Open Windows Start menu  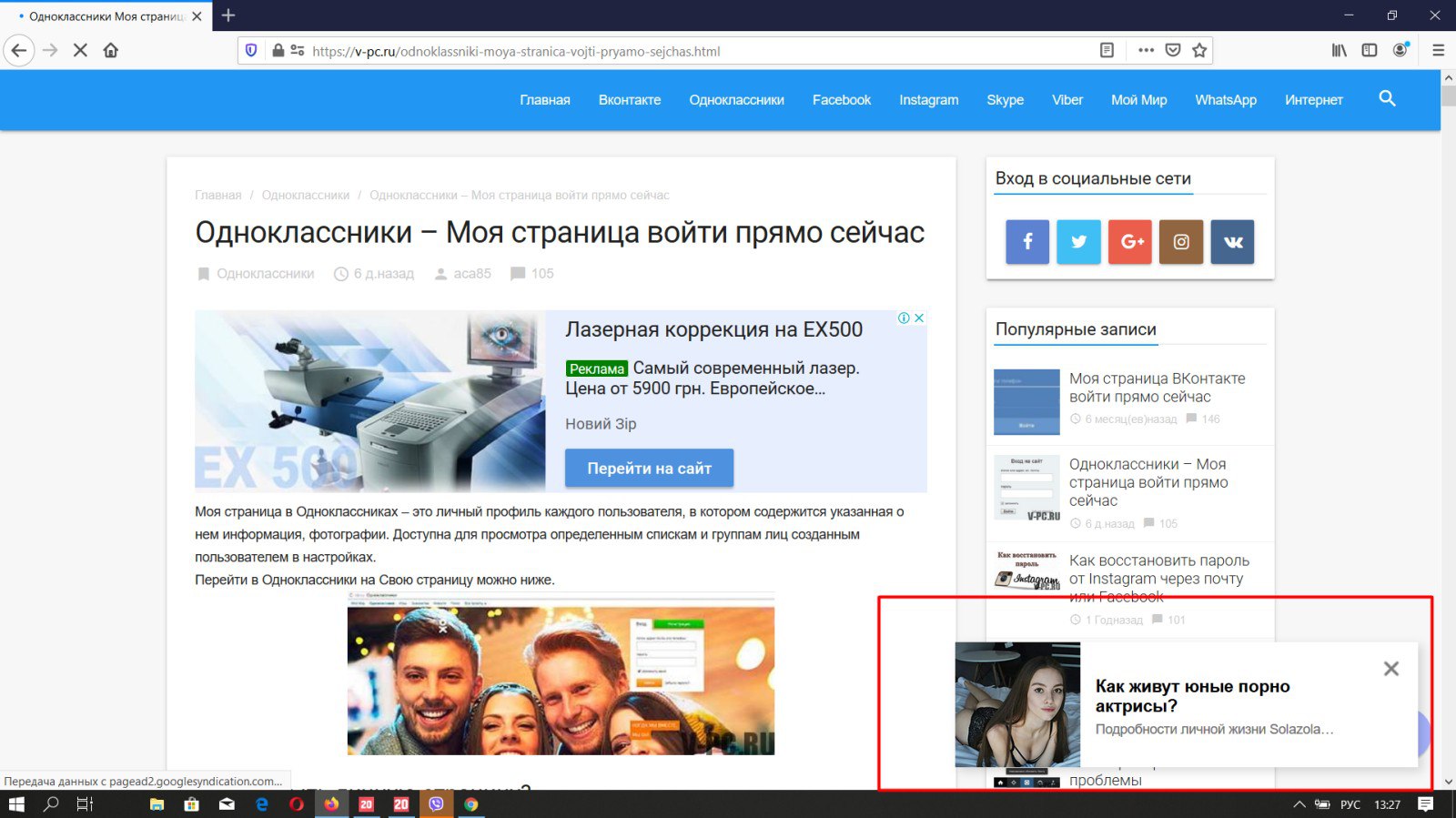coord(16,804)
